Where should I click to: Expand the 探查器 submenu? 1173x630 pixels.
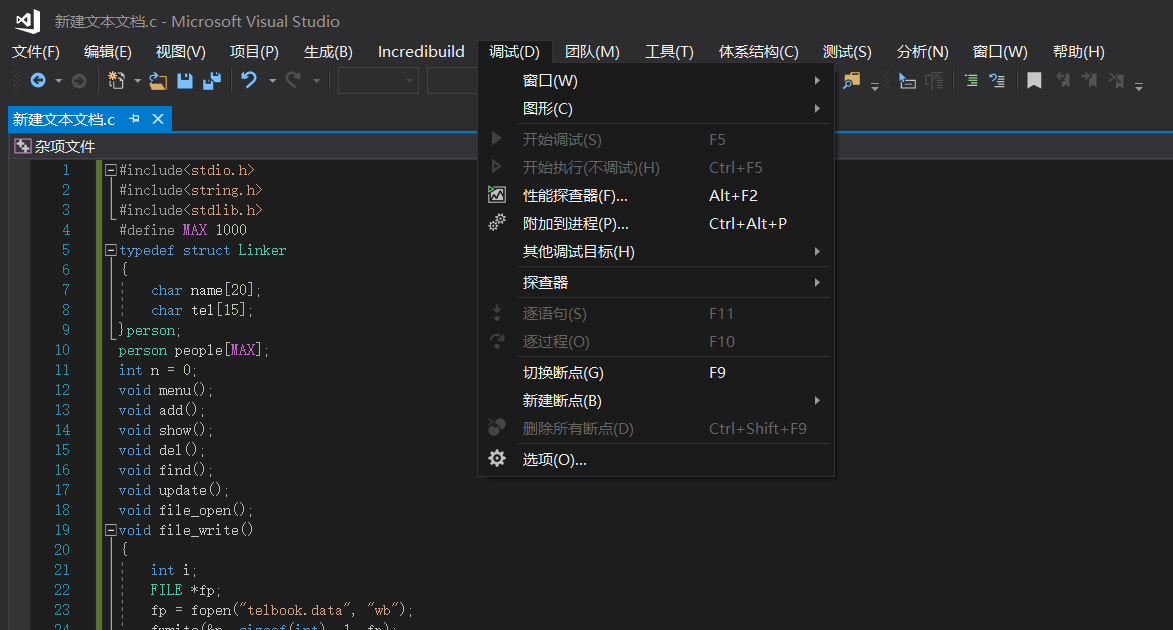pyautogui.click(x=818, y=282)
